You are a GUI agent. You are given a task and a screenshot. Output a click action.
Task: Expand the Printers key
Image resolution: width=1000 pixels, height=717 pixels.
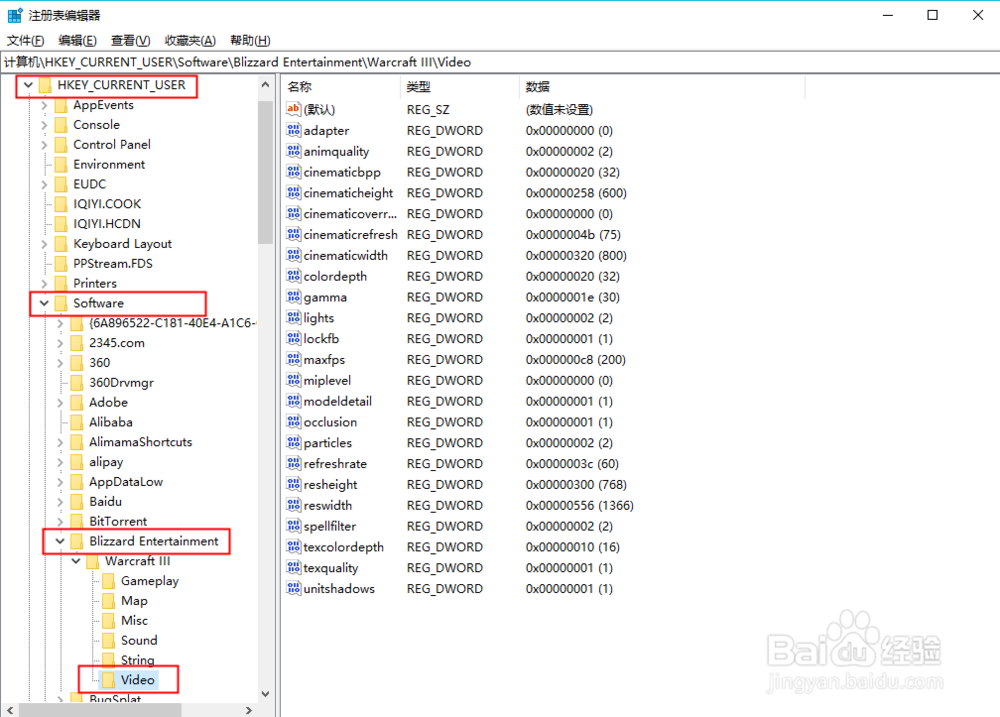pyautogui.click(x=44, y=283)
